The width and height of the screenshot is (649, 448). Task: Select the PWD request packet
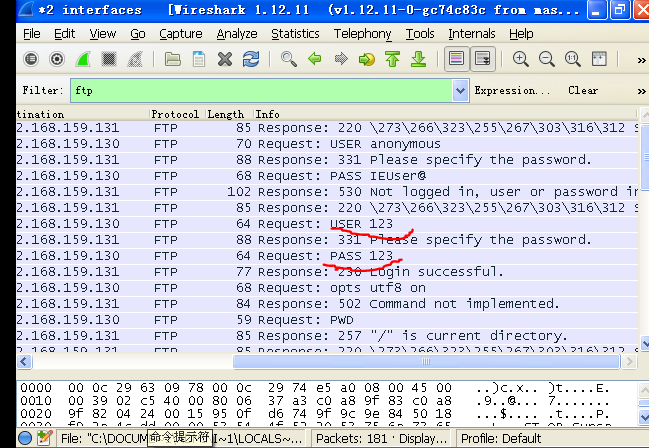[327, 320]
